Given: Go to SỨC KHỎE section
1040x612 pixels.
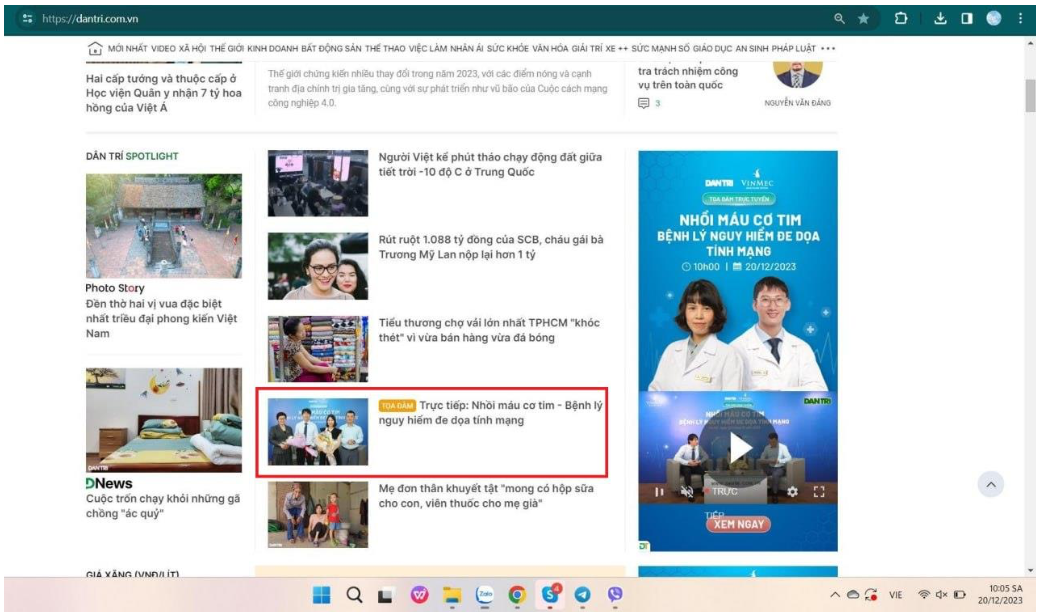Looking at the screenshot, I should pyautogui.click(x=507, y=48).
